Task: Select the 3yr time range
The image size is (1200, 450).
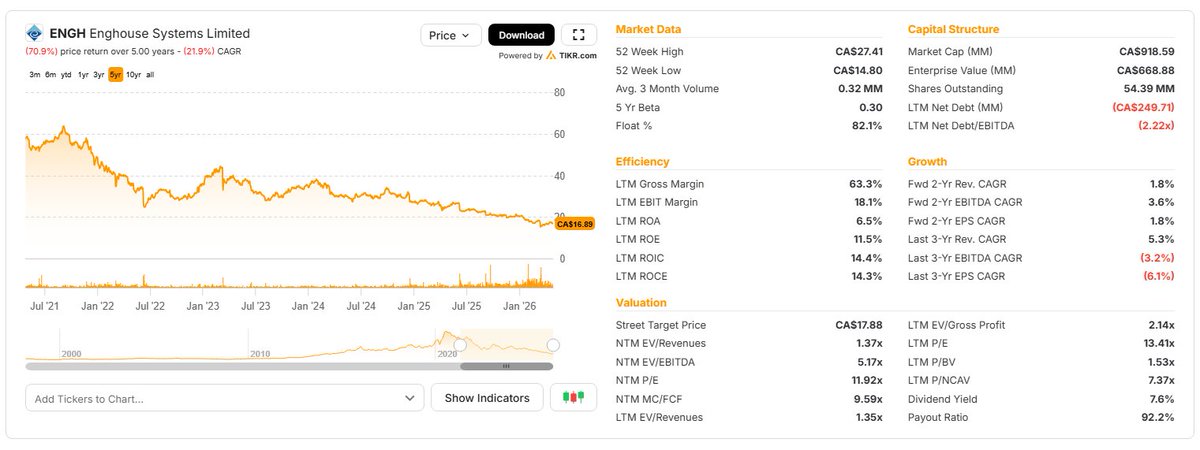Action: click(x=99, y=74)
